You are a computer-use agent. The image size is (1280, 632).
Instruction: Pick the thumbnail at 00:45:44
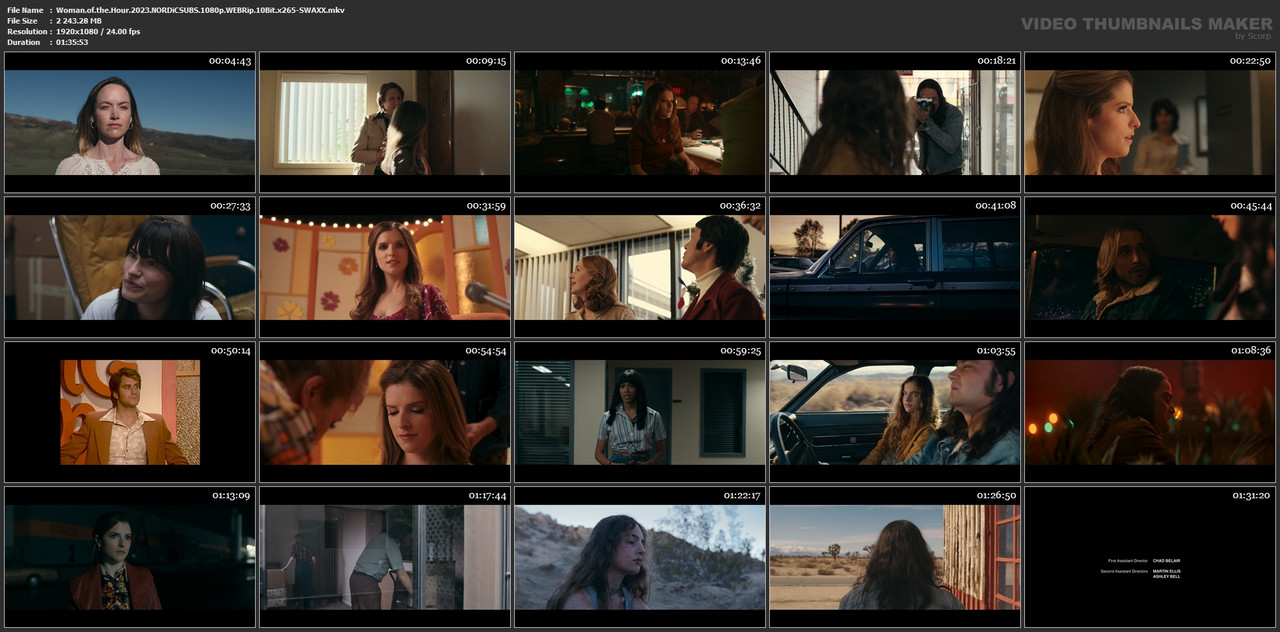(1150, 267)
